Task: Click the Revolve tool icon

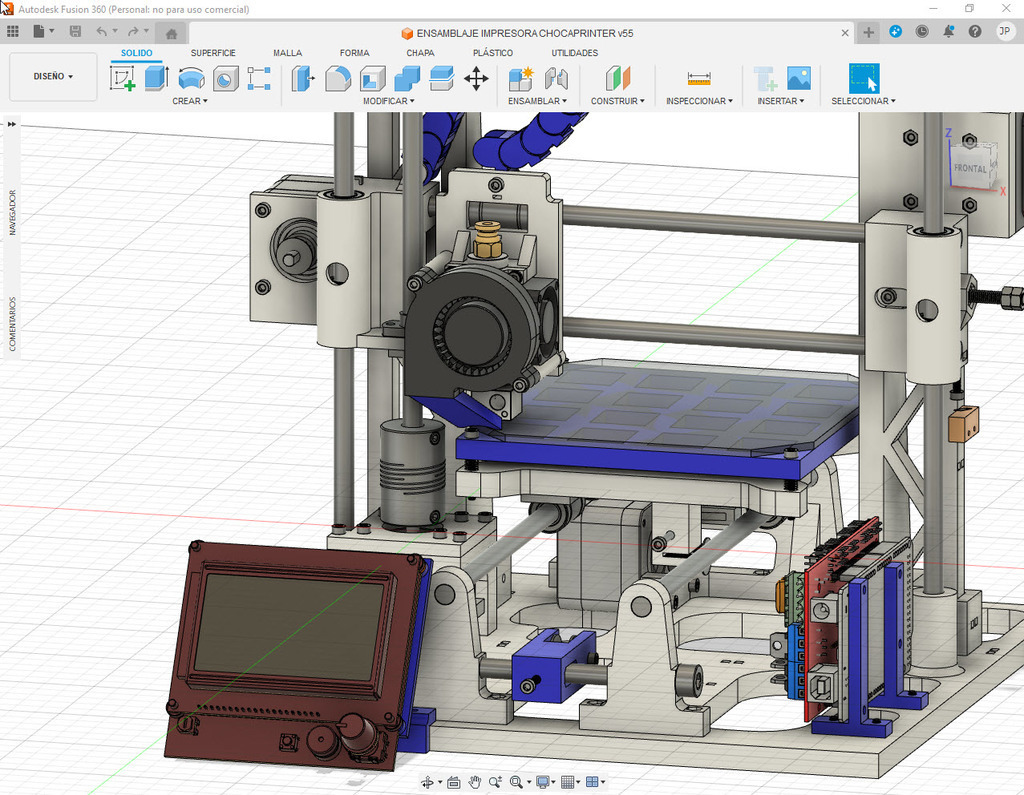Action: (191, 78)
